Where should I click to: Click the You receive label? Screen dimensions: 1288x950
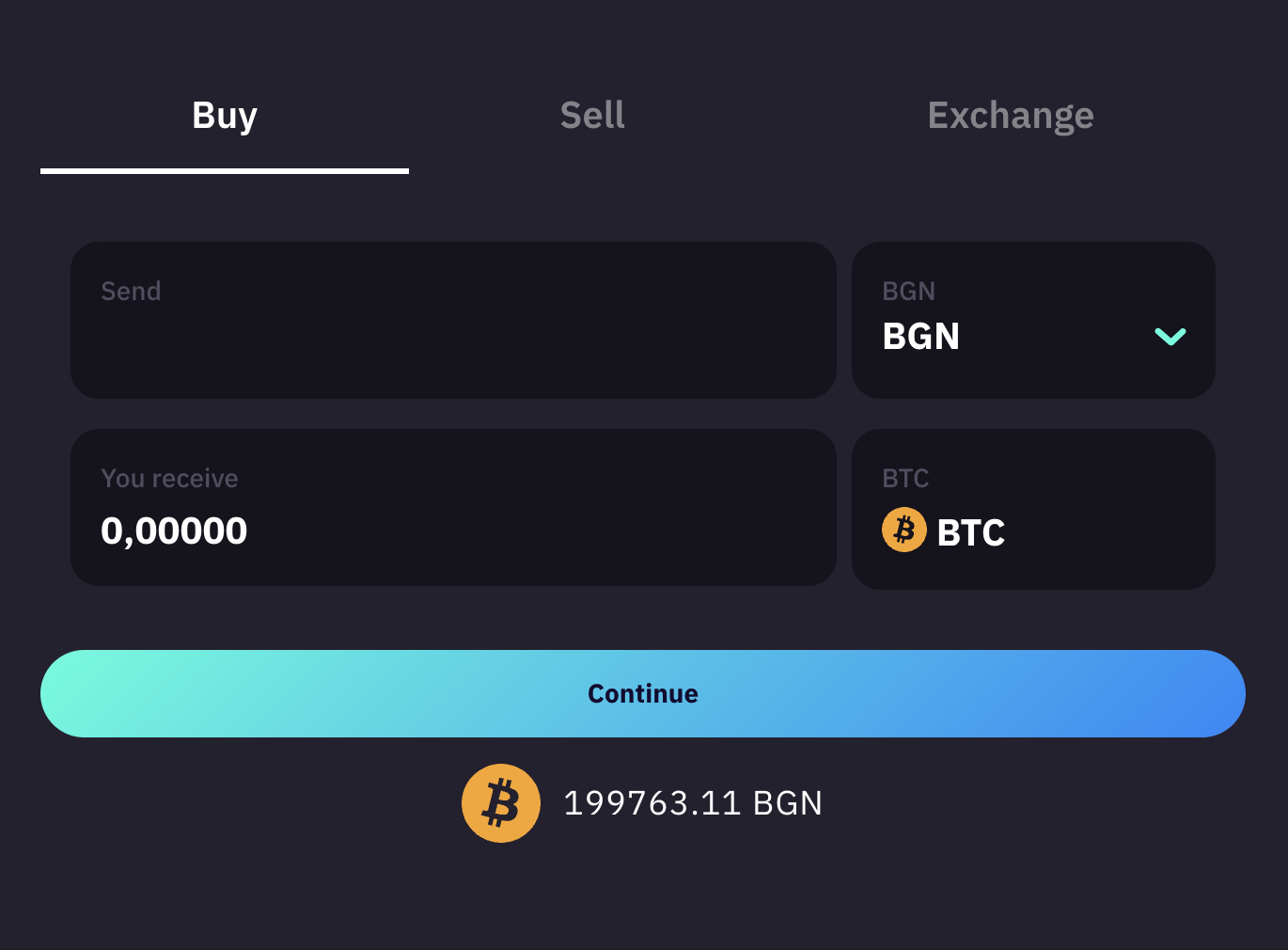click(x=169, y=479)
